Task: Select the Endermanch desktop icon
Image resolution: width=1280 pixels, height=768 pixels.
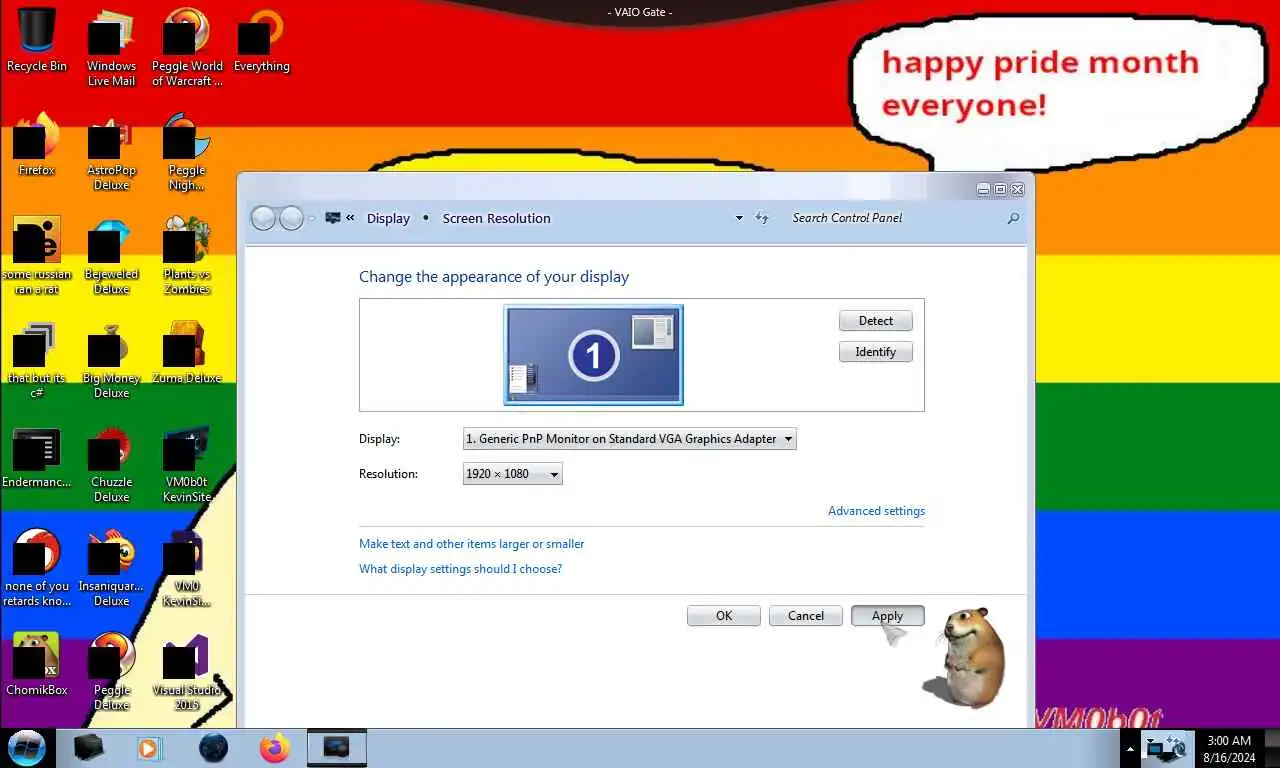Action: [37, 457]
